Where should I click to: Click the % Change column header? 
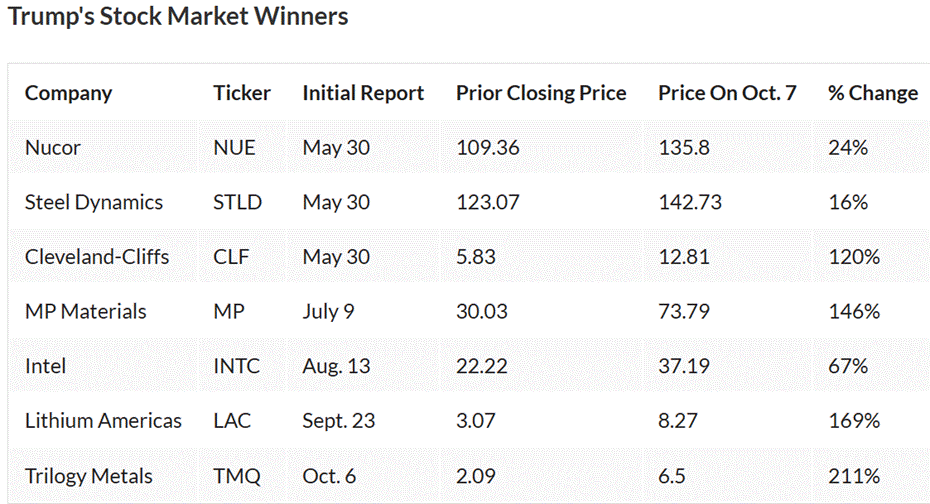click(x=872, y=93)
